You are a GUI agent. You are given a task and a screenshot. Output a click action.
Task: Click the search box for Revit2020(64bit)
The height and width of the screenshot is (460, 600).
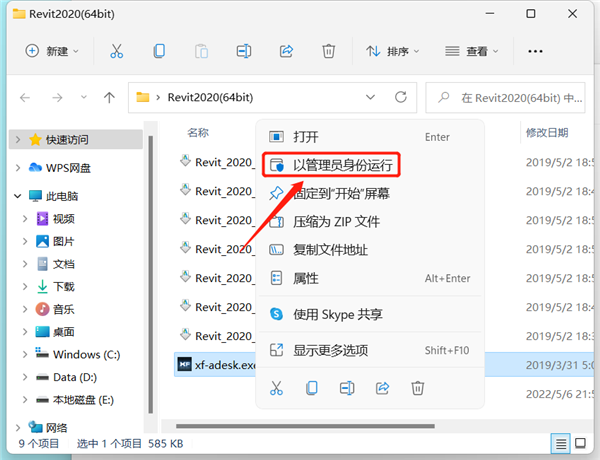tap(510, 97)
